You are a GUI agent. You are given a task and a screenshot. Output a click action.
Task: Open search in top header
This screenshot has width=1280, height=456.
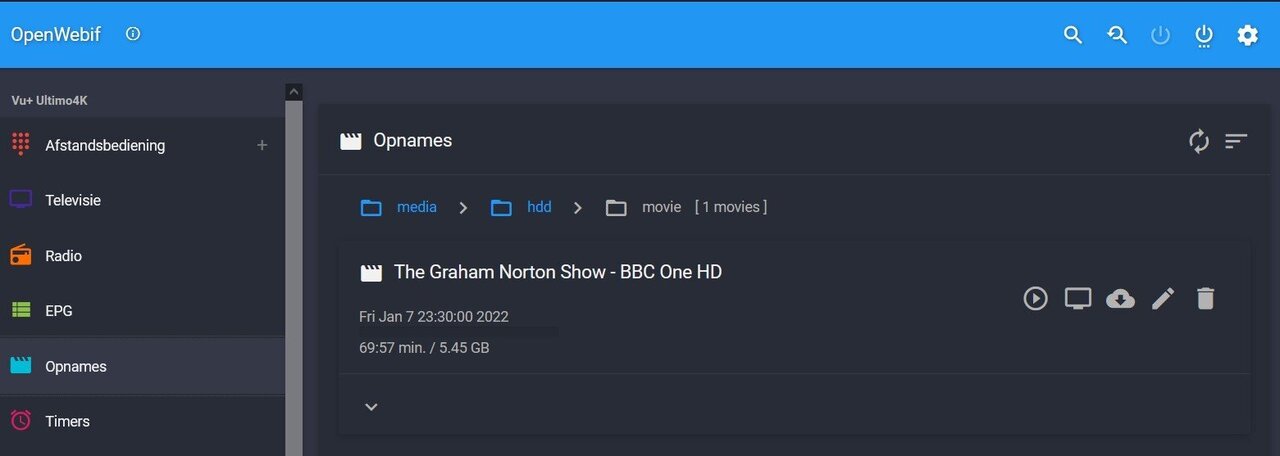pos(1073,35)
